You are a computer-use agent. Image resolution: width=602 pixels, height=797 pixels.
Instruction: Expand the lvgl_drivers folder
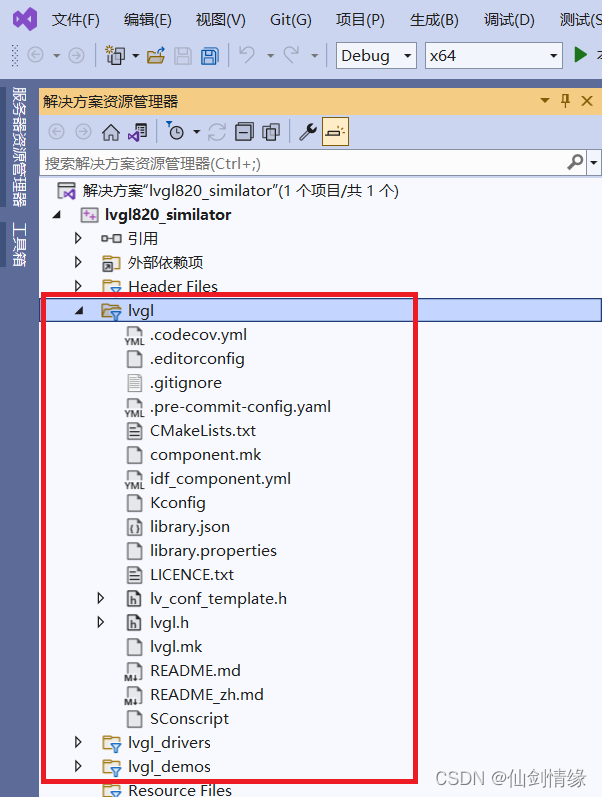[x=78, y=742]
